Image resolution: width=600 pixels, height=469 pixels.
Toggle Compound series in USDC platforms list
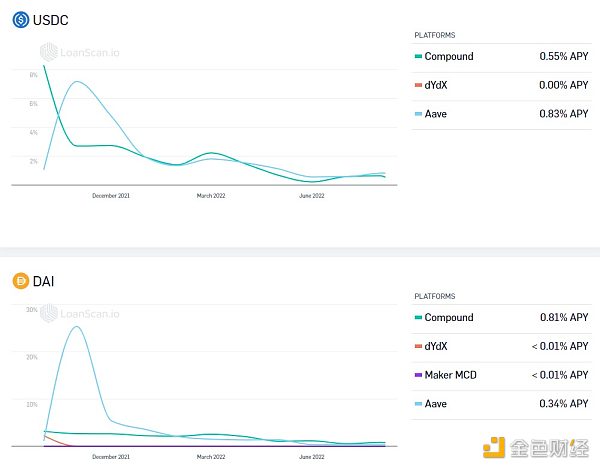coord(448,57)
